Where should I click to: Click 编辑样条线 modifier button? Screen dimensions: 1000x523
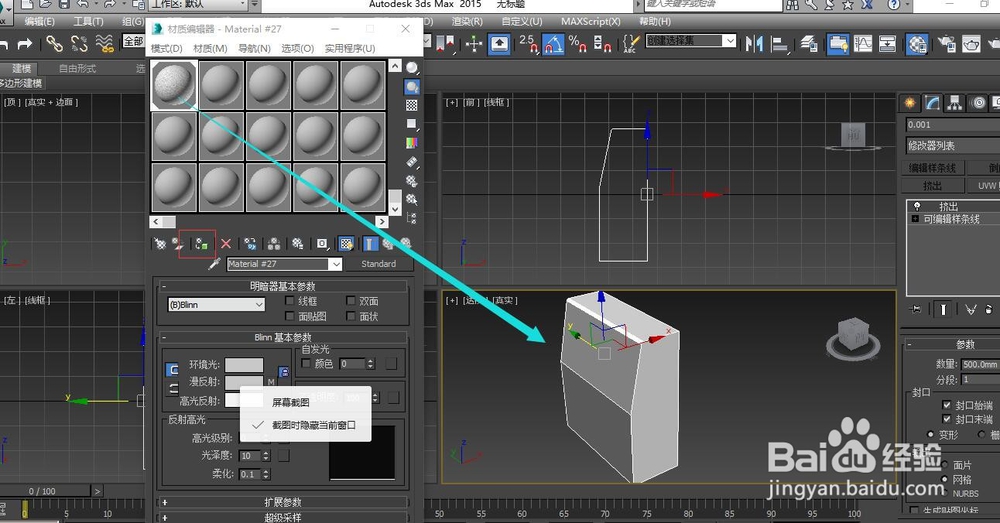point(932,168)
